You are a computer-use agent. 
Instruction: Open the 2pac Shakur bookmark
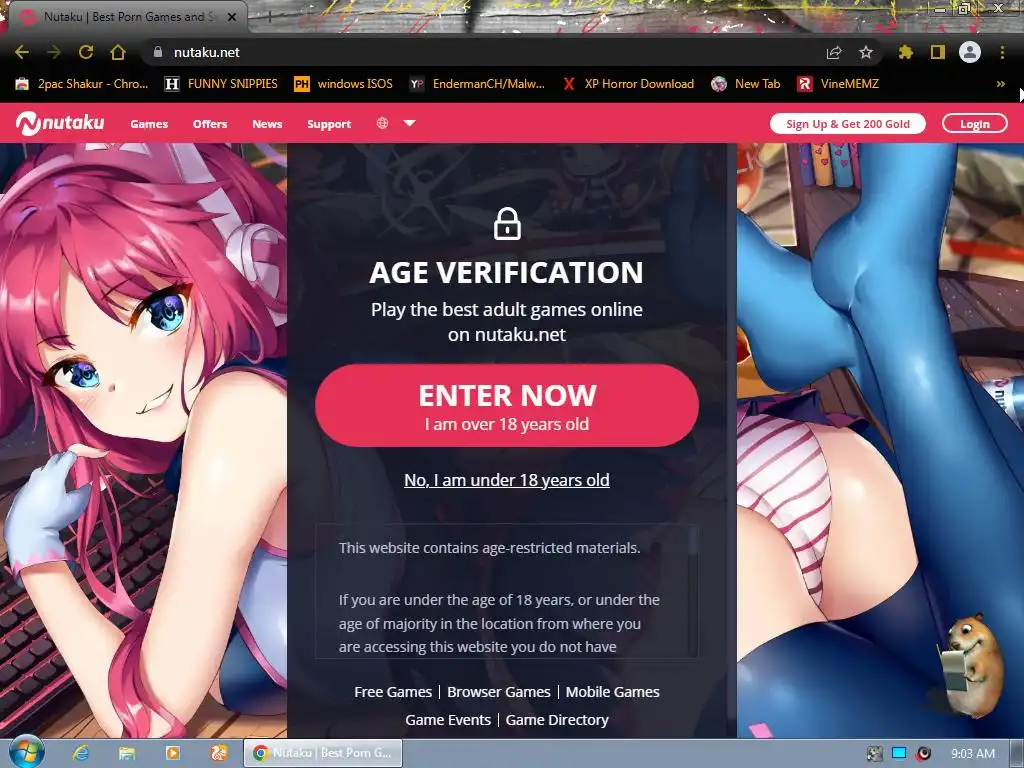click(x=82, y=84)
